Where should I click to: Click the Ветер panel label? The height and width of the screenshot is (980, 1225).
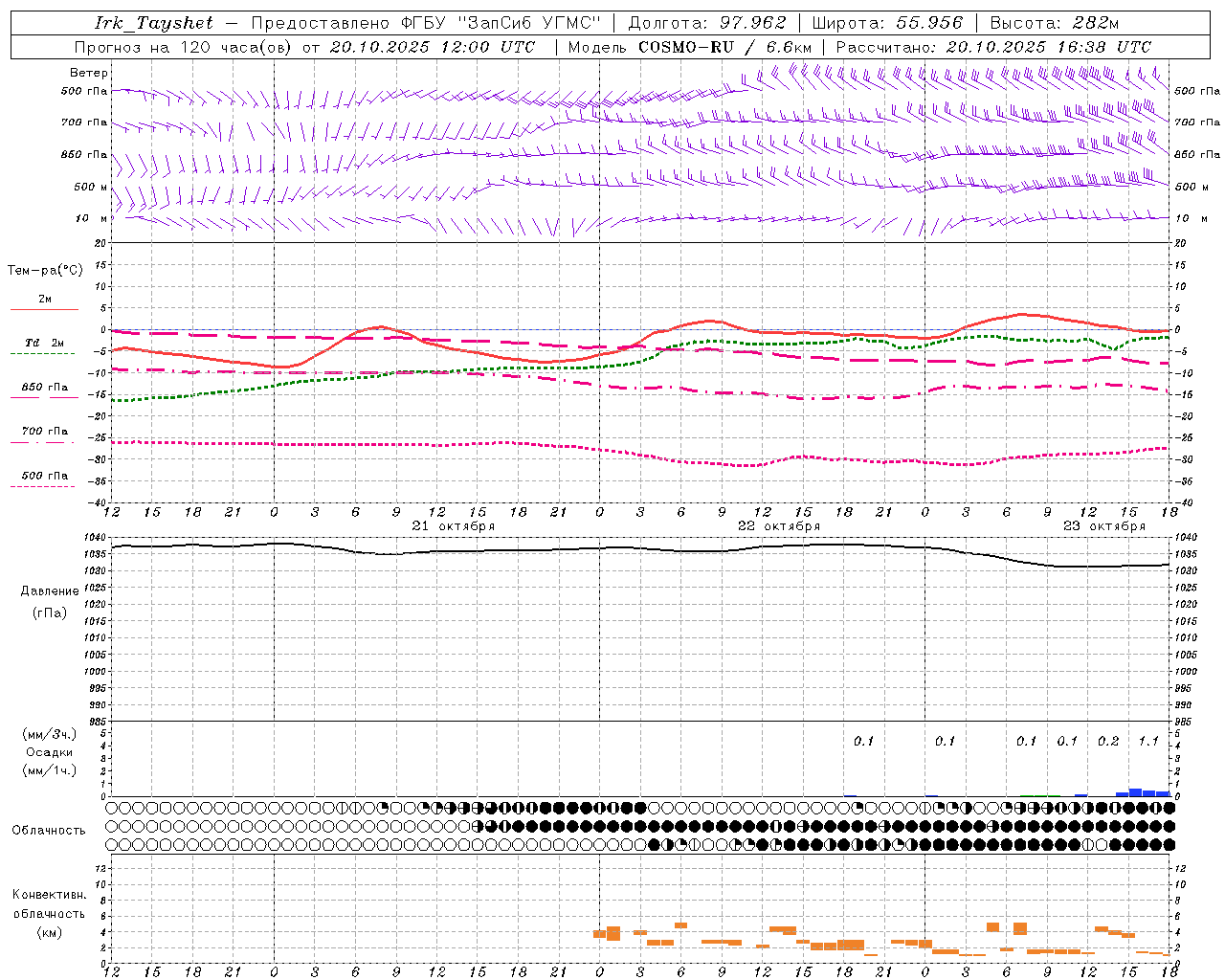(x=89, y=73)
